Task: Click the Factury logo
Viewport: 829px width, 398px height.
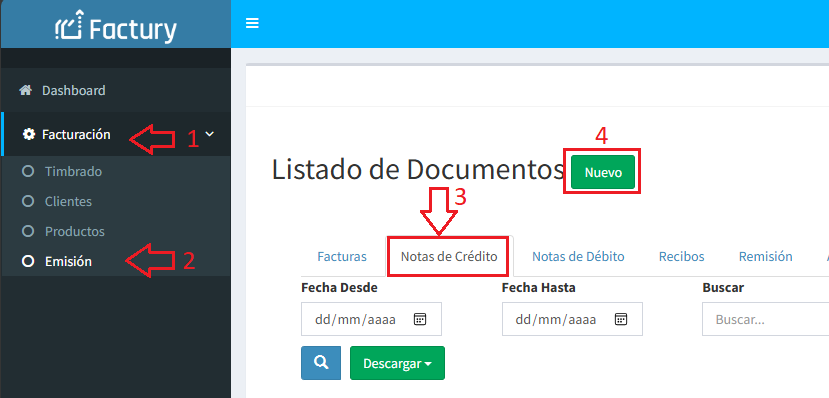Action: 116,26
